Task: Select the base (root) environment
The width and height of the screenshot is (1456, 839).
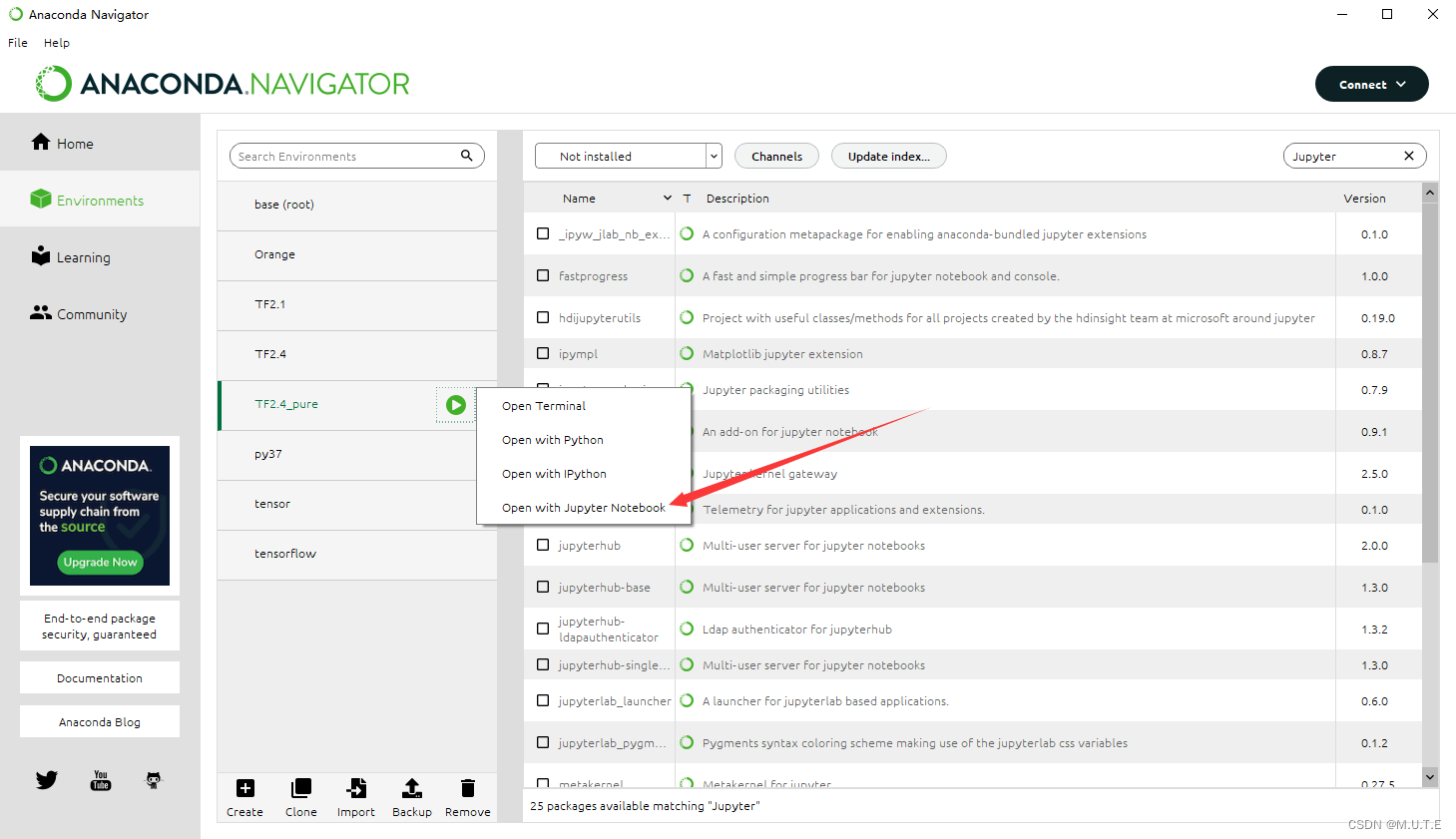Action: tap(357, 205)
